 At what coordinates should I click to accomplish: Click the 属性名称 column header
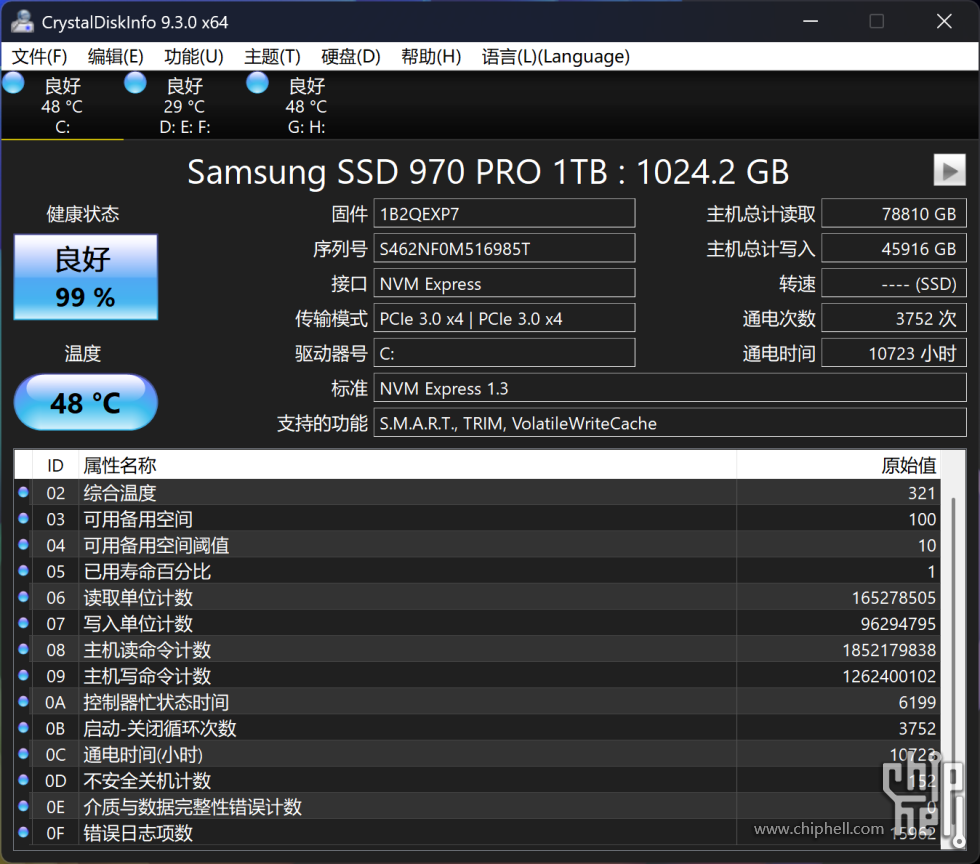click(x=407, y=465)
